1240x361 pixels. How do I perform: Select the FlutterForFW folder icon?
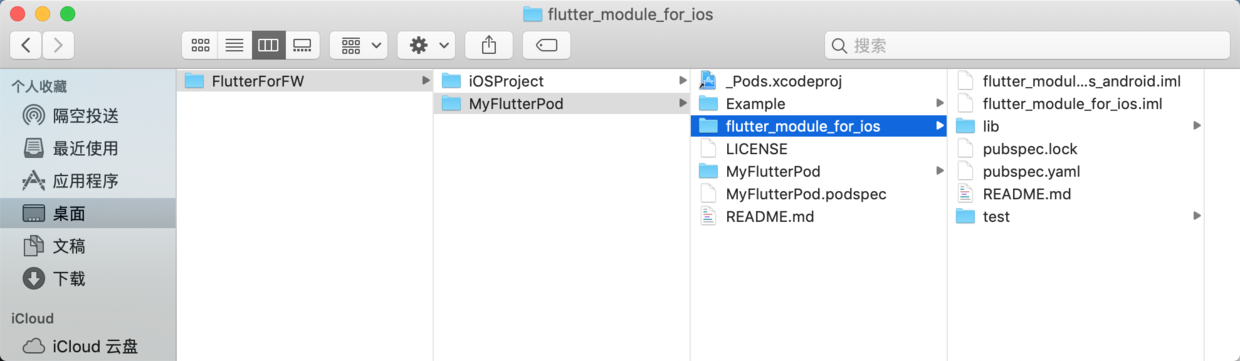(194, 81)
